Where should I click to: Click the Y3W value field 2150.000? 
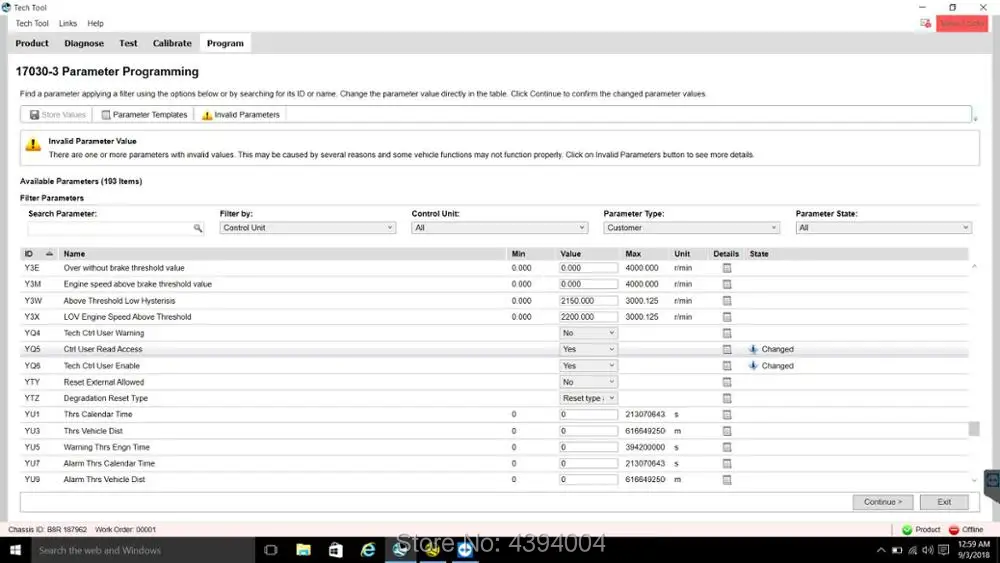coord(588,301)
